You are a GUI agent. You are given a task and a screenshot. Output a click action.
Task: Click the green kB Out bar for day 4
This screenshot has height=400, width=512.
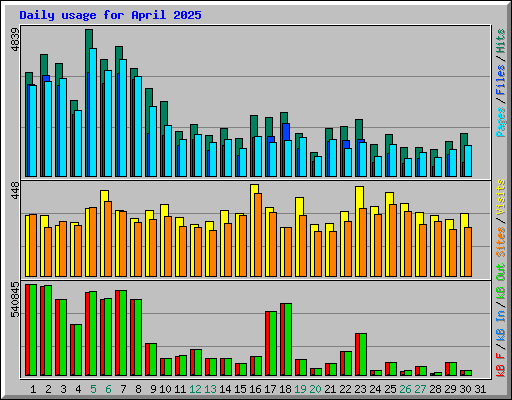pos(78,350)
